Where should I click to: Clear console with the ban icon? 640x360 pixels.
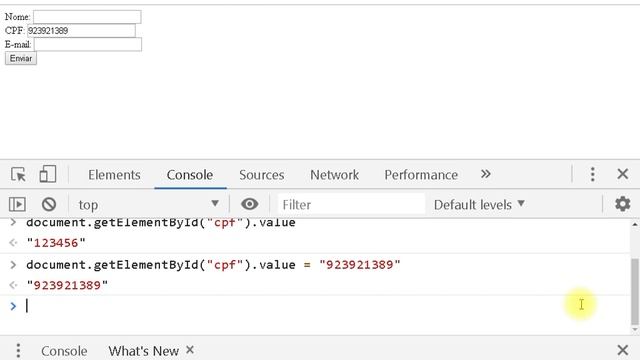coord(49,204)
